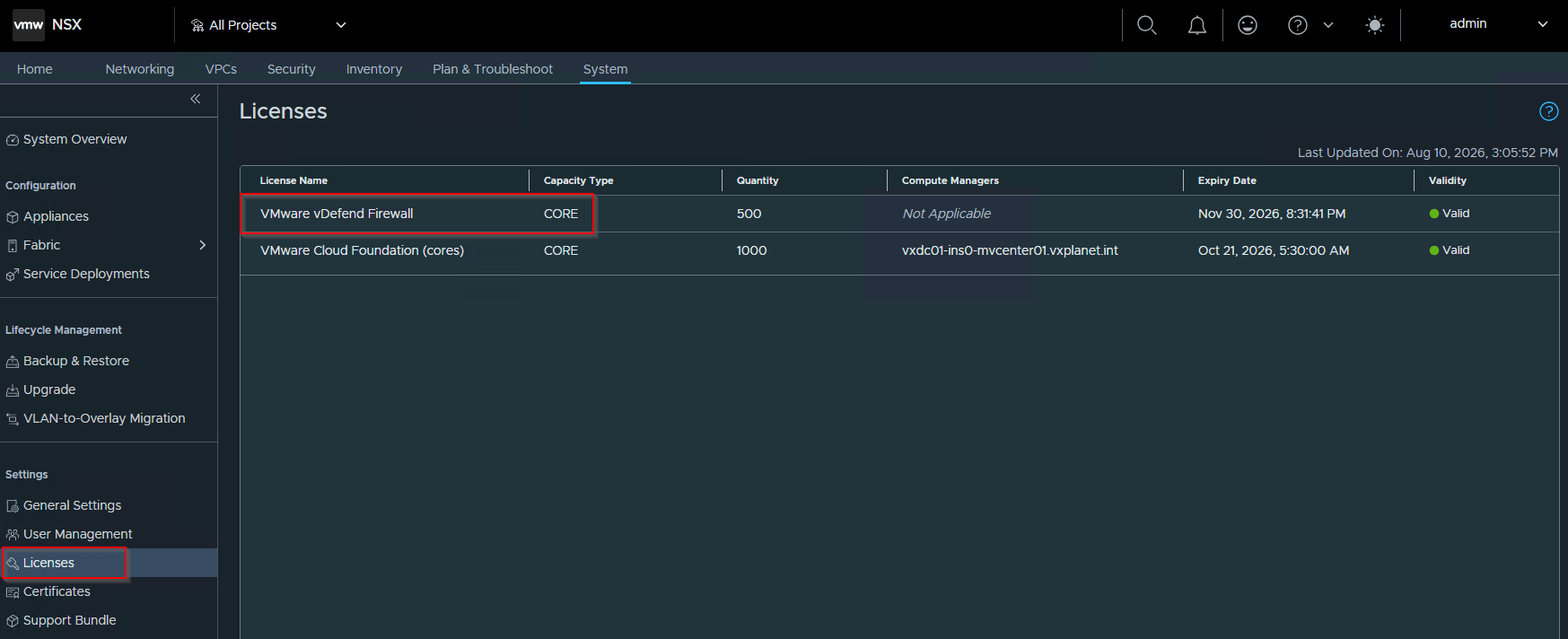
Task: Click vxdc01-ins0-mvcenter01.vxplanet.int compute manager
Action: [1010, 250]
